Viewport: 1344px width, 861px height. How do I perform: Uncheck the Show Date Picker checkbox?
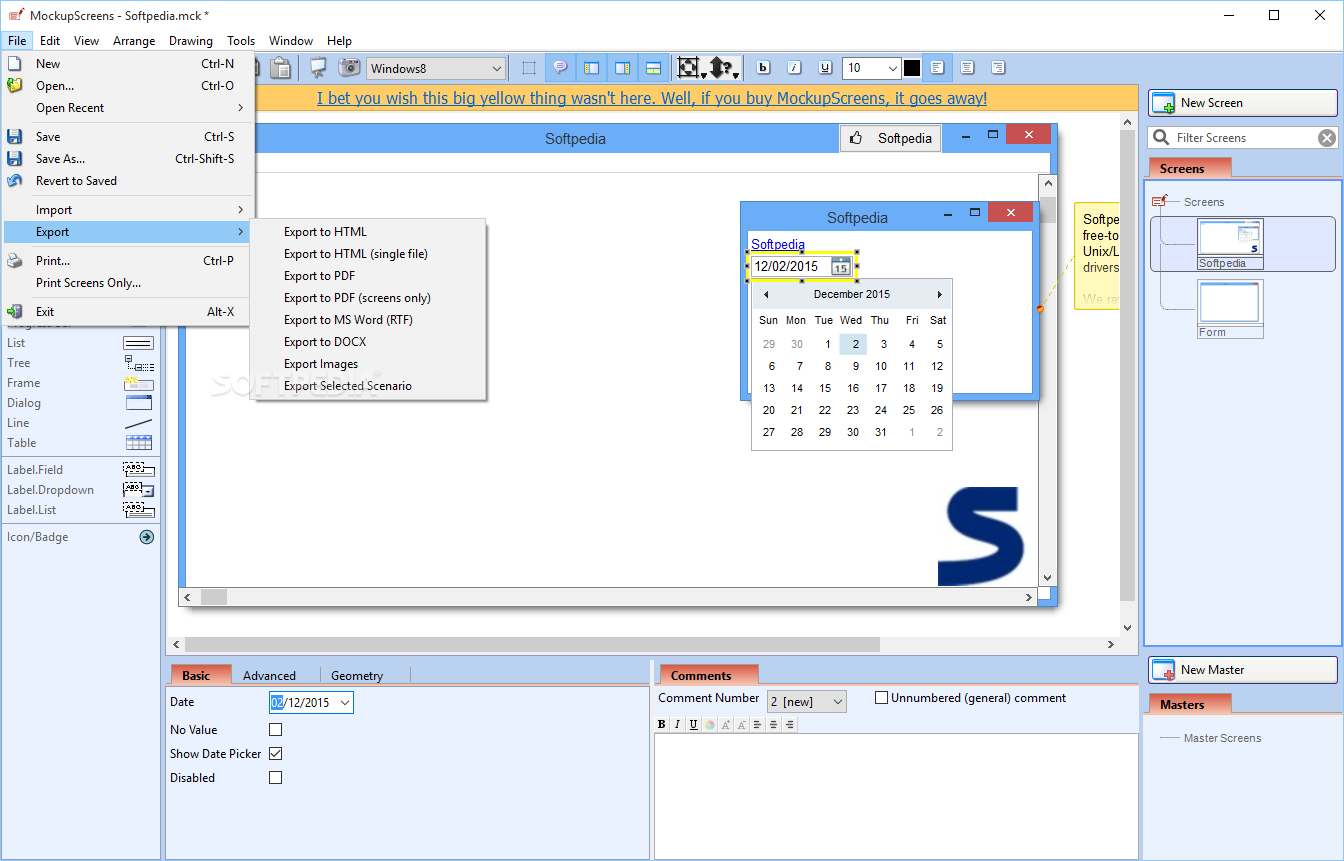point(276,754)
